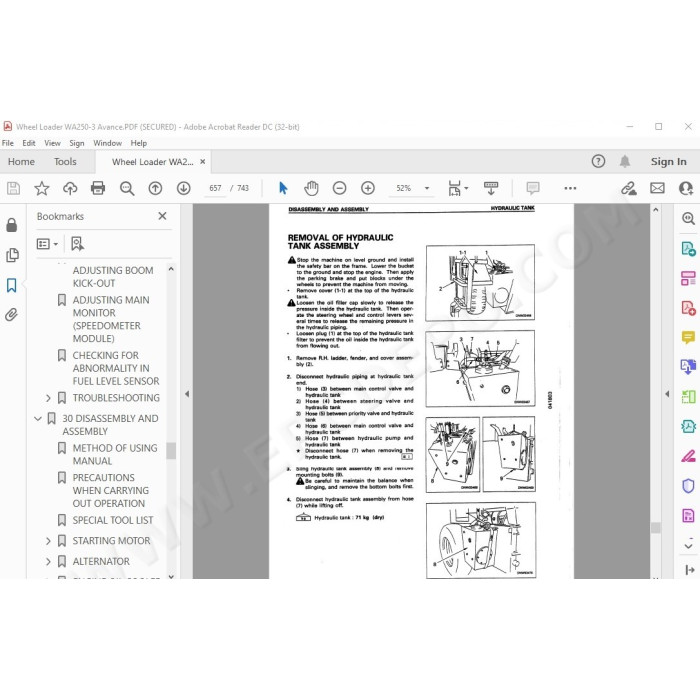Open attachments paperclip panel icon
700x700 pixels.
[x=12, y=315]
